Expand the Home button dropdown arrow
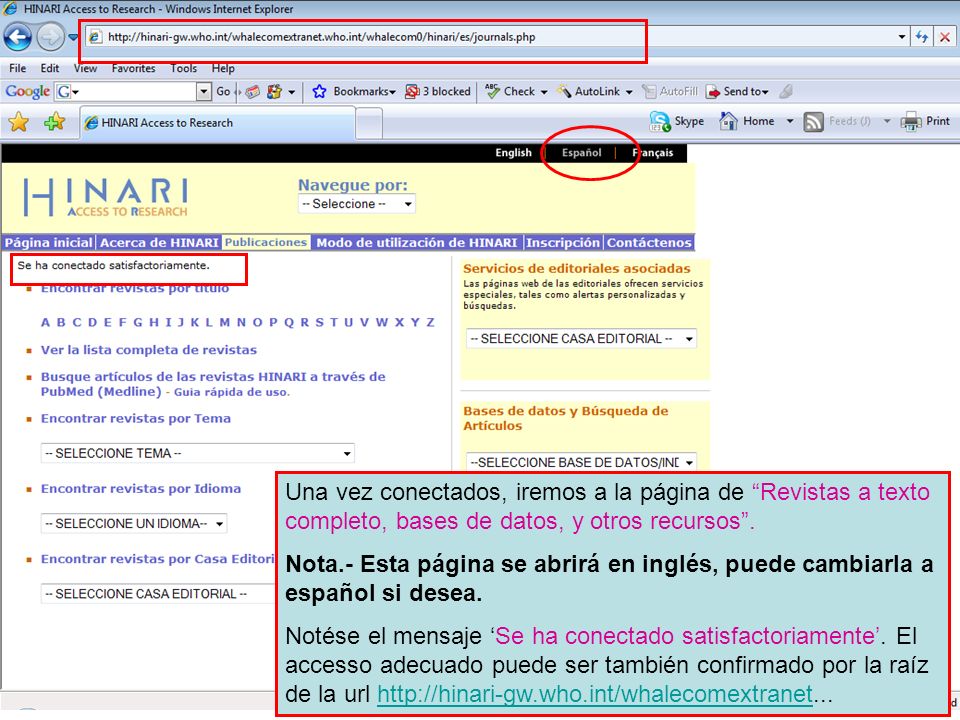 (x=790, y=121)
